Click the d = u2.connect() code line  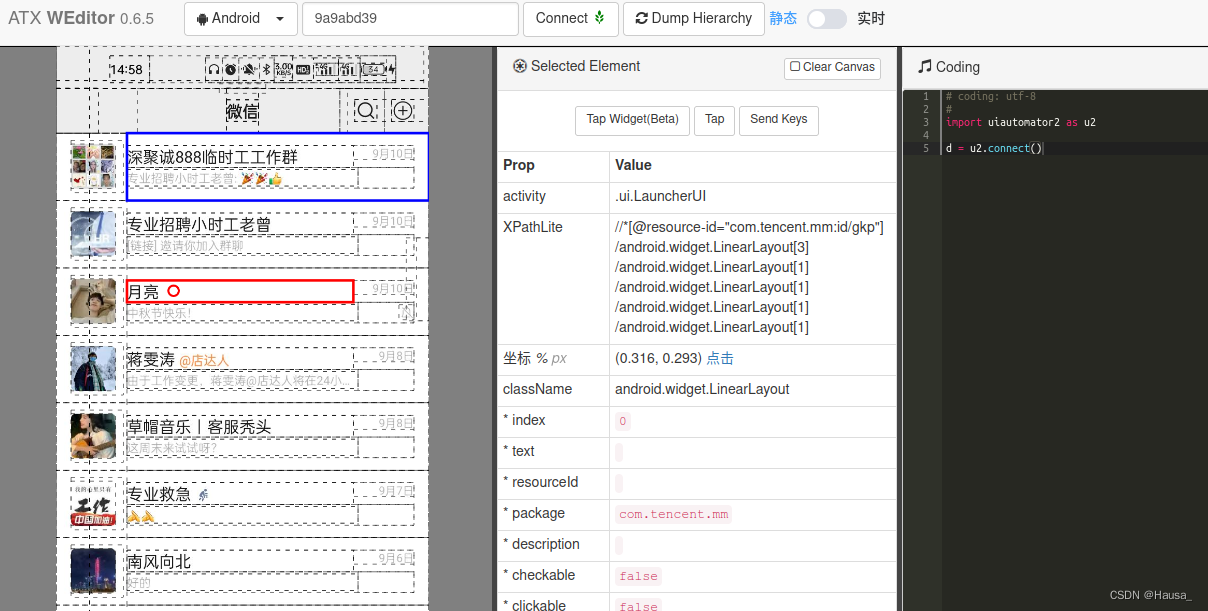point(994,148)
